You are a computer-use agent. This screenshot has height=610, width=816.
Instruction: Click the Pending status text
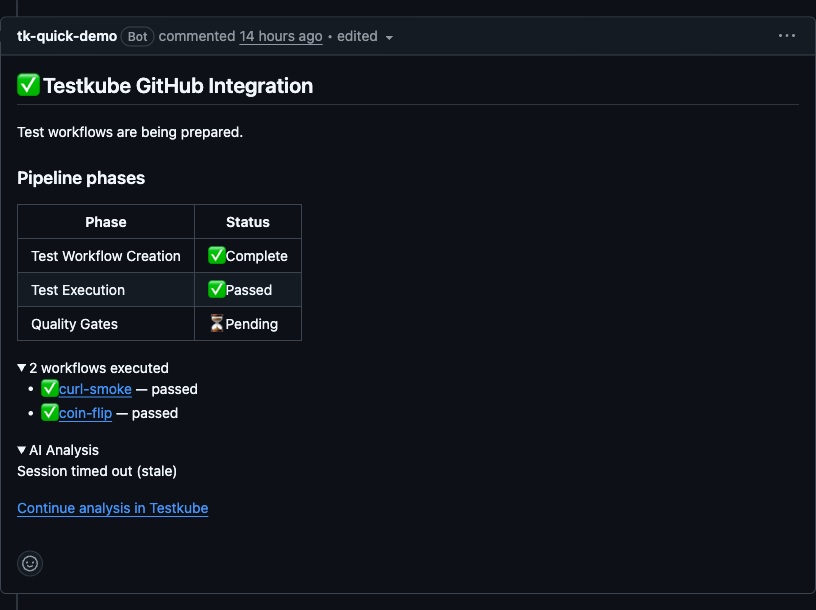tap(252, 324)
